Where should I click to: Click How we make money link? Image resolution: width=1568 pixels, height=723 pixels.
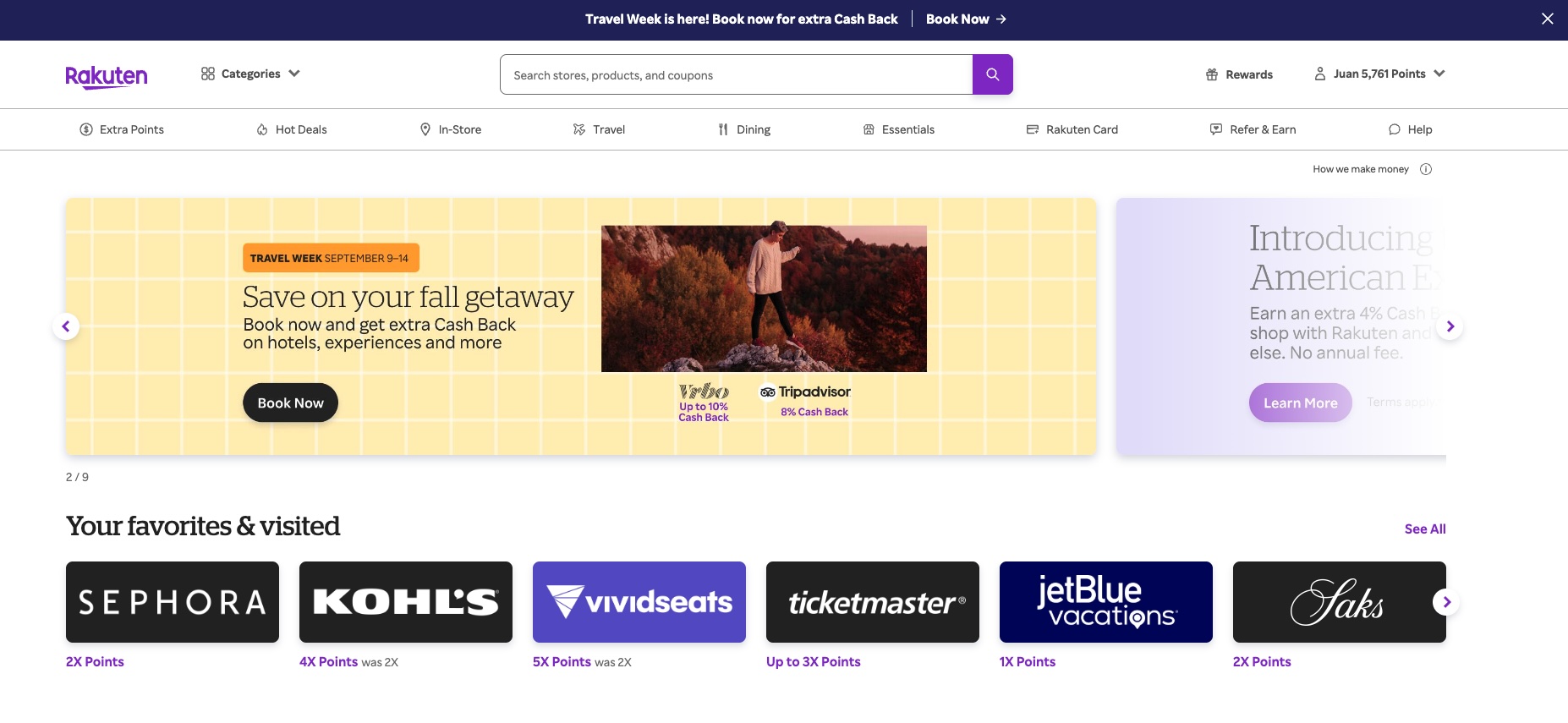pos(1361,169)
